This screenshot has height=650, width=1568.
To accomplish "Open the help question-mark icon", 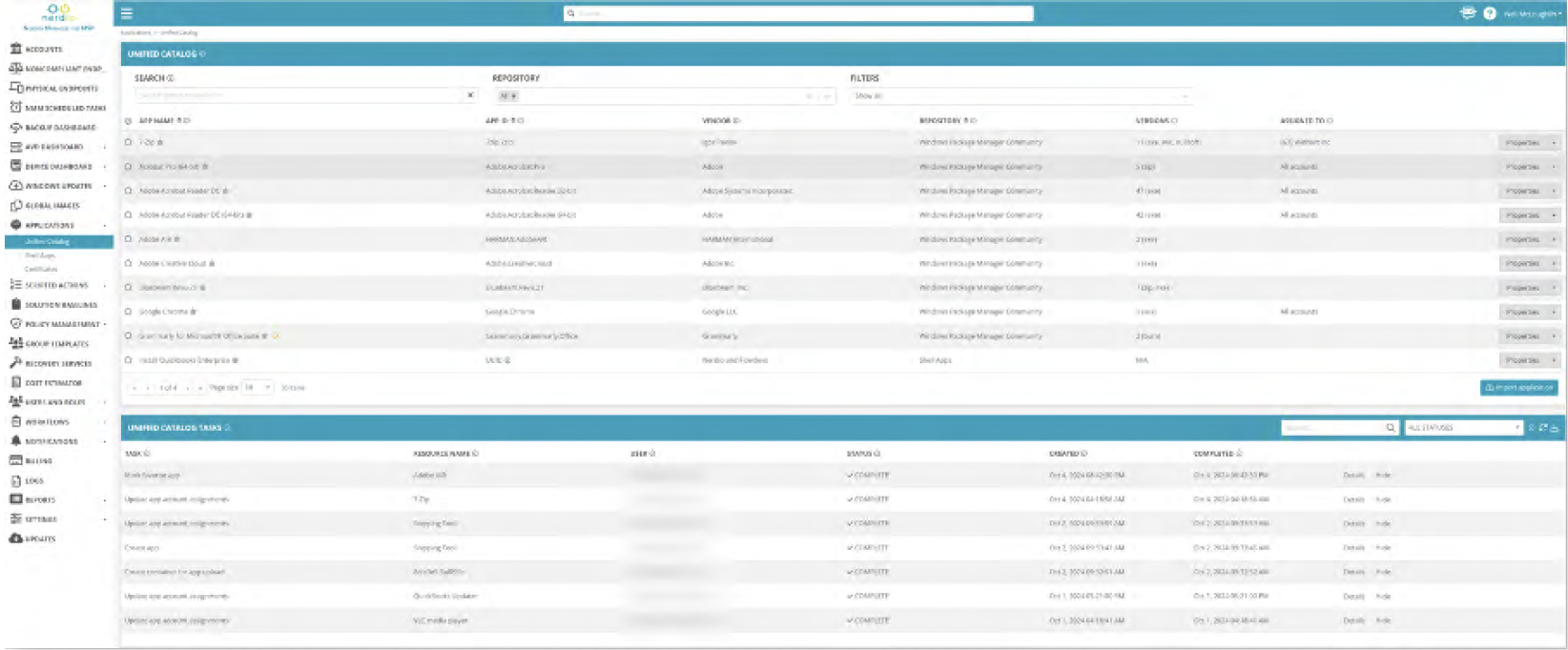I will pos(1490,13).
